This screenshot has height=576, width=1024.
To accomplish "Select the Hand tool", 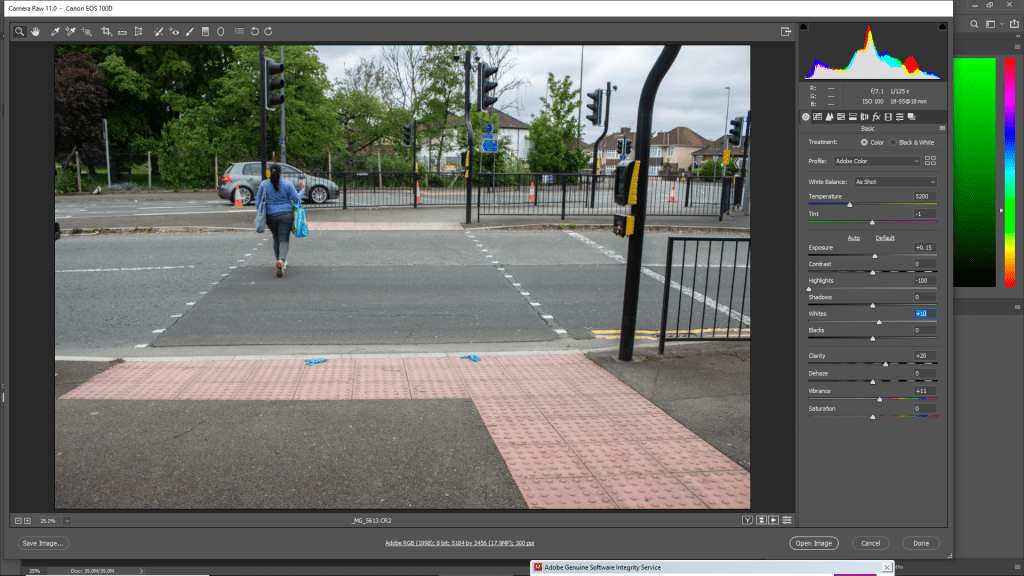I will tap(35, 31).
